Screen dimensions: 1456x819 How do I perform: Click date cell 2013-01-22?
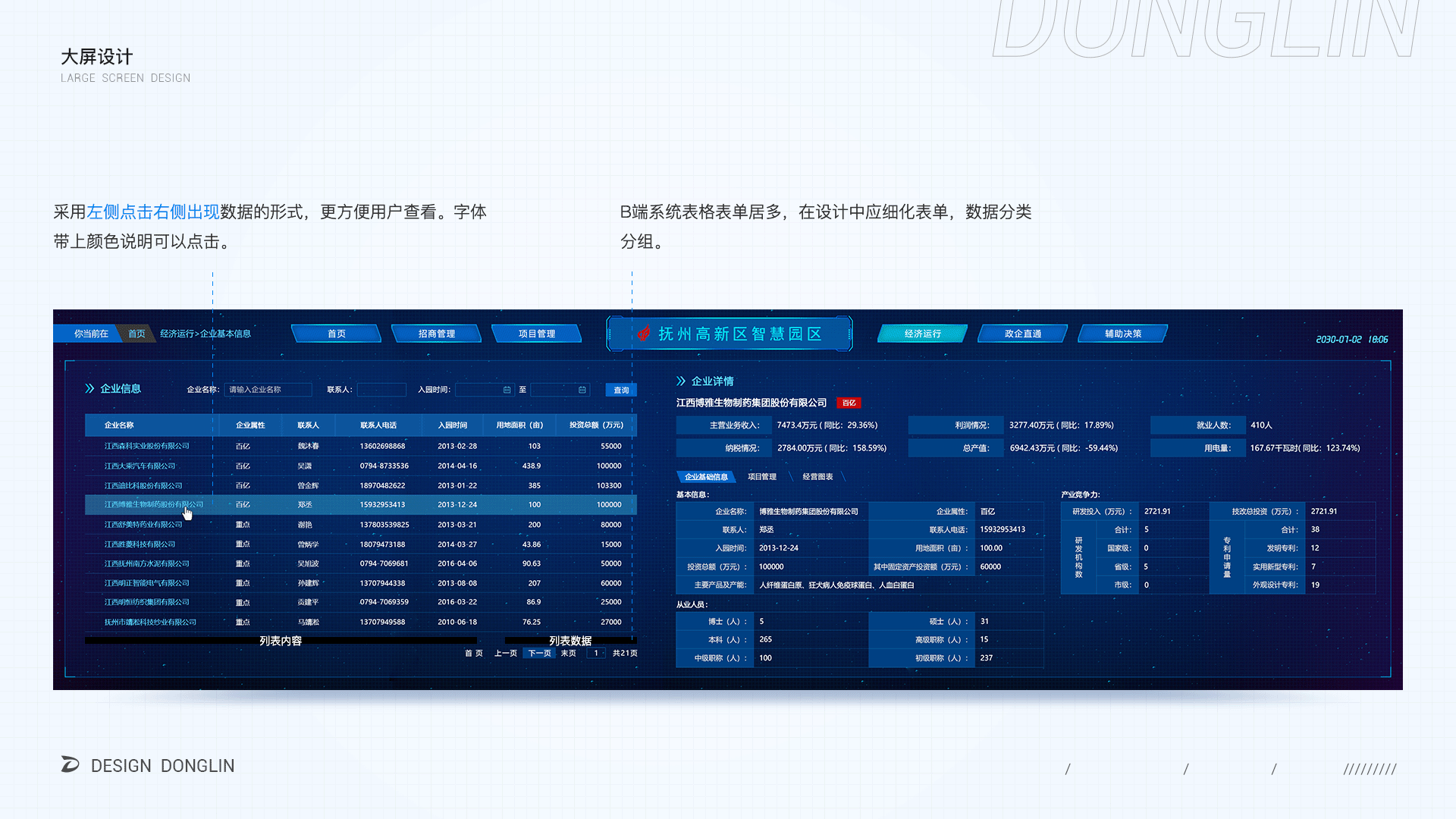[x=457, y=485]
